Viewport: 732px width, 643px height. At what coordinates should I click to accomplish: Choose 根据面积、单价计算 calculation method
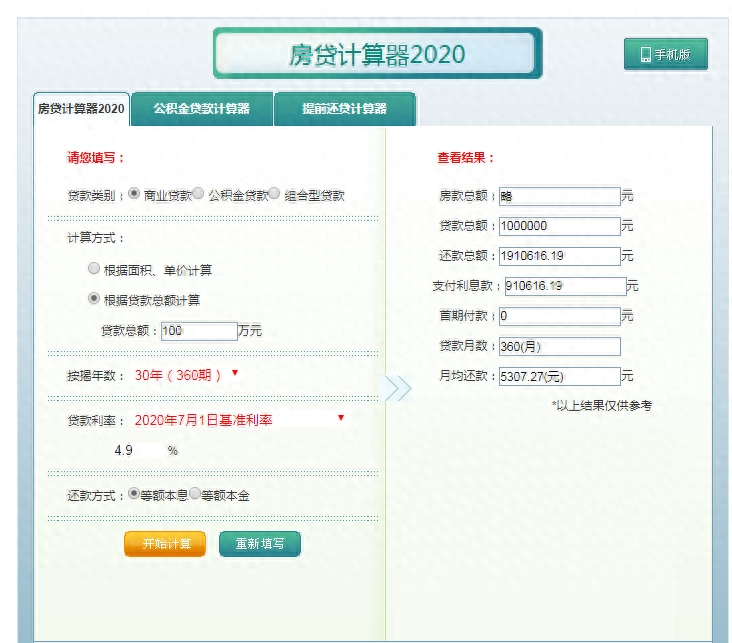coord(94,269)
